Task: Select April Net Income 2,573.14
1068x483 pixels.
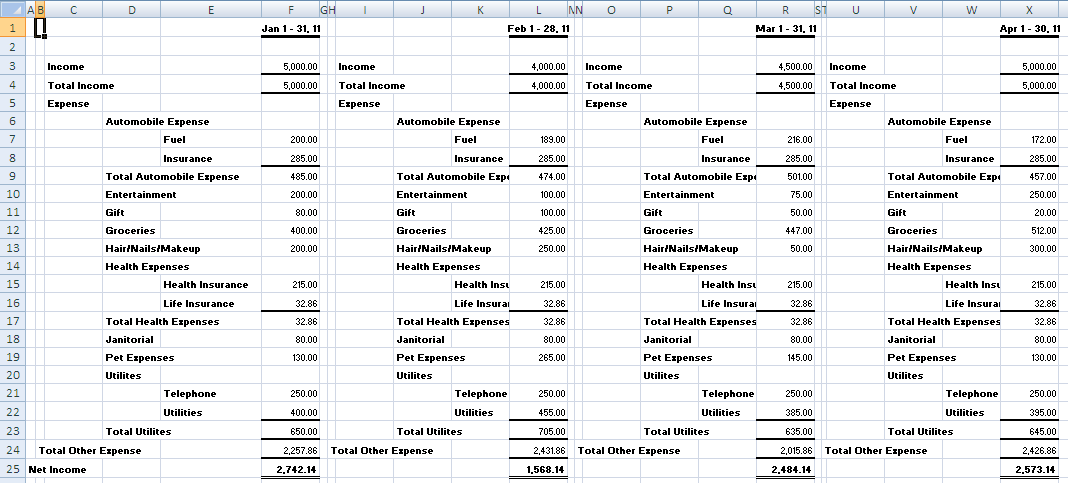Action: (1030, 469)
